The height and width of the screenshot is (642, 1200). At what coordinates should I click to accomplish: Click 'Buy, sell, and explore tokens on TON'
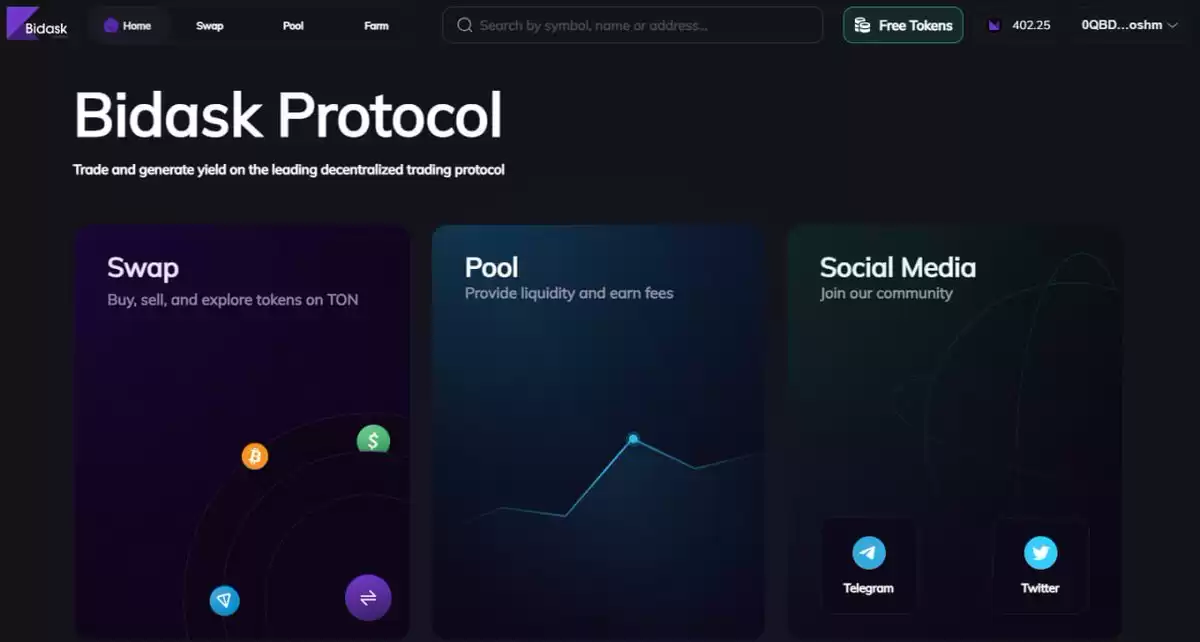click(x=233, y=299)
